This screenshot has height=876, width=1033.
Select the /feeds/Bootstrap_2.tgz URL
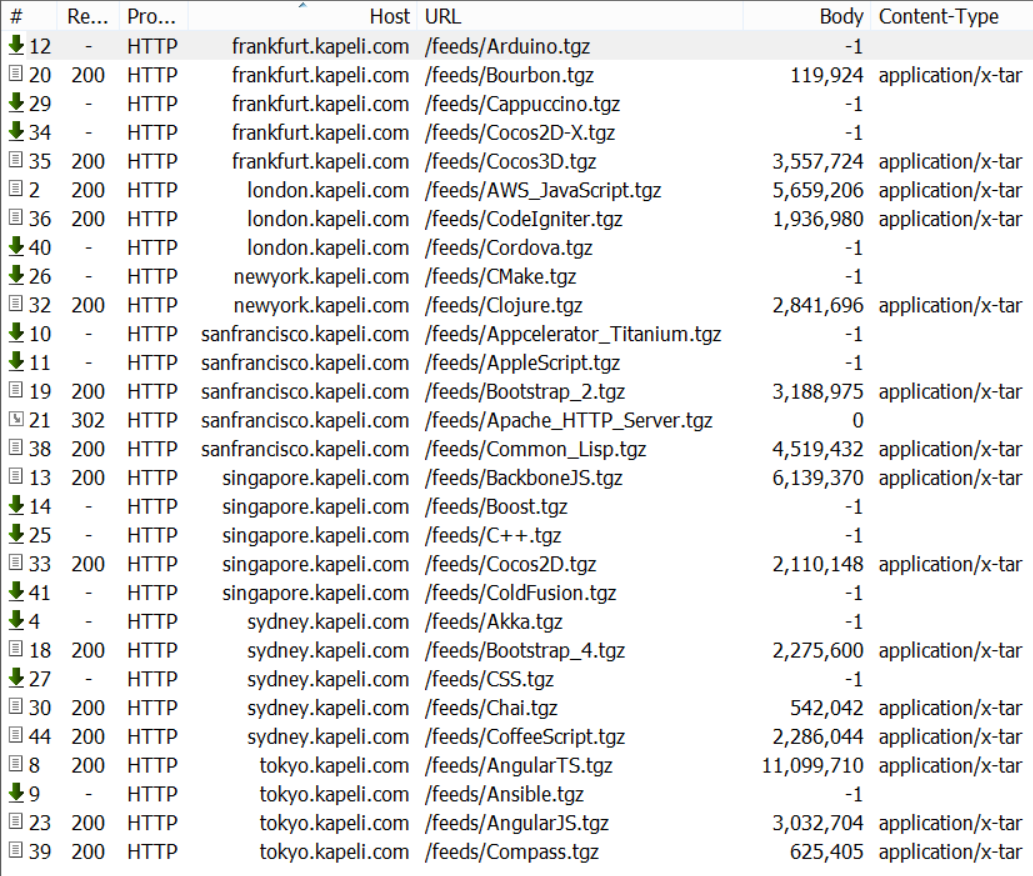point(525,391)
